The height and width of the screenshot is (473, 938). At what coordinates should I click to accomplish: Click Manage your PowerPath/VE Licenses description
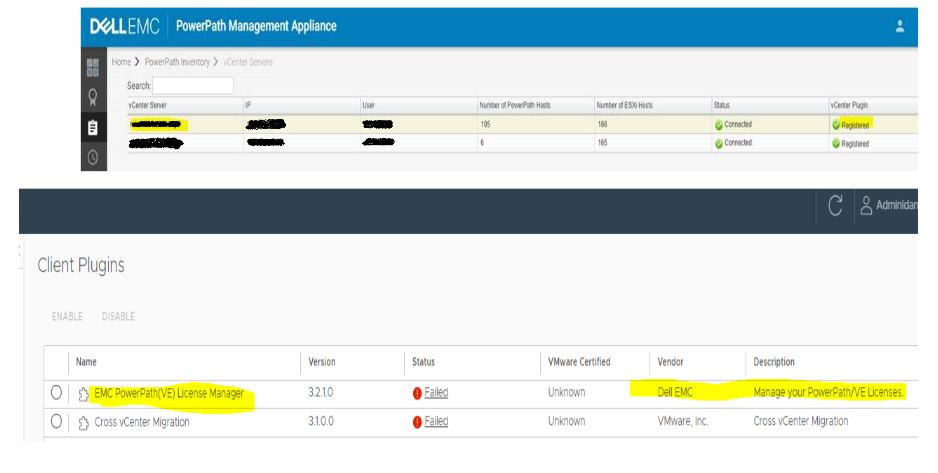tap(829, 392)
